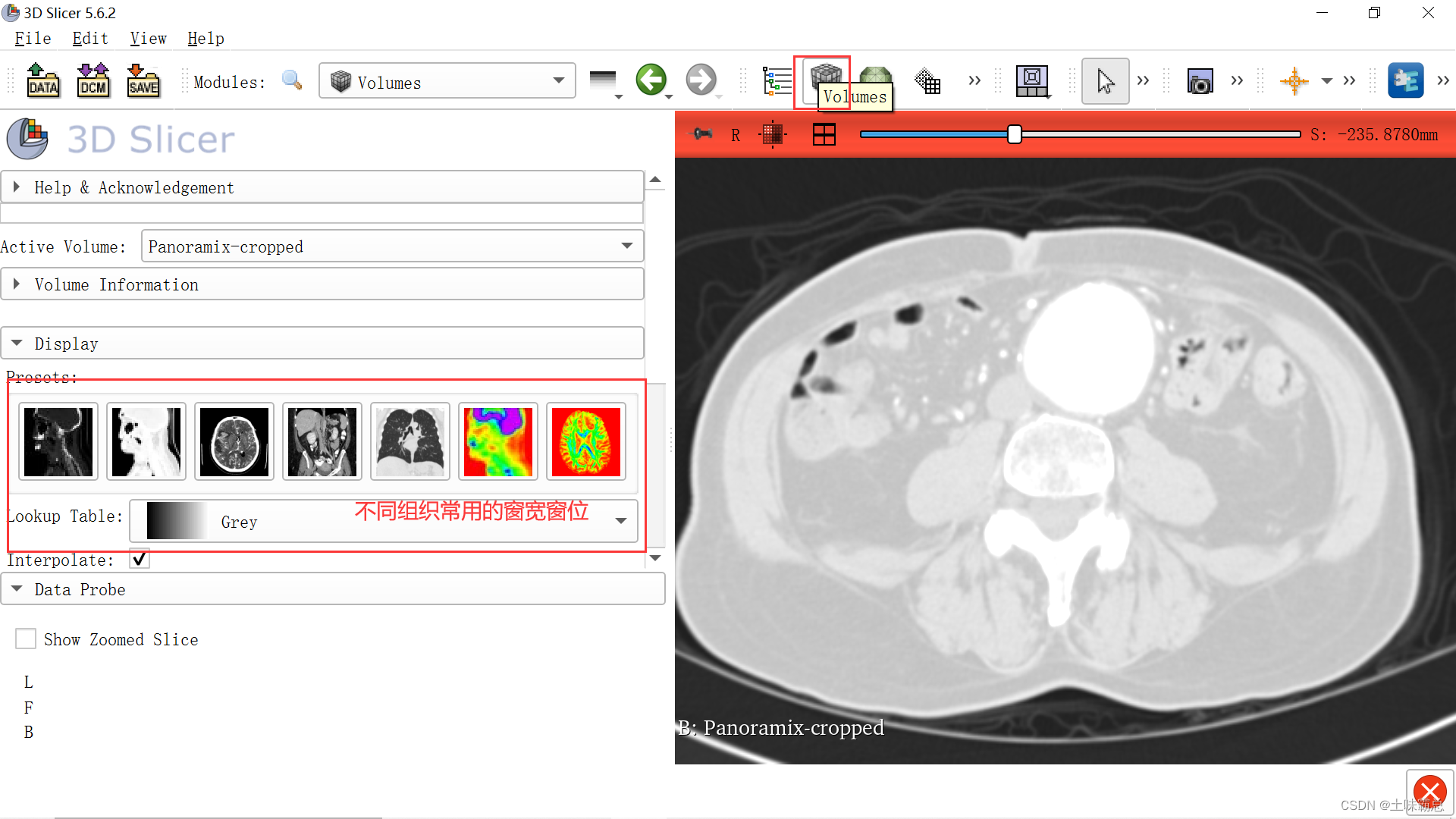
Task: Open the Add DATA dialog
Action: pos(43,80)
